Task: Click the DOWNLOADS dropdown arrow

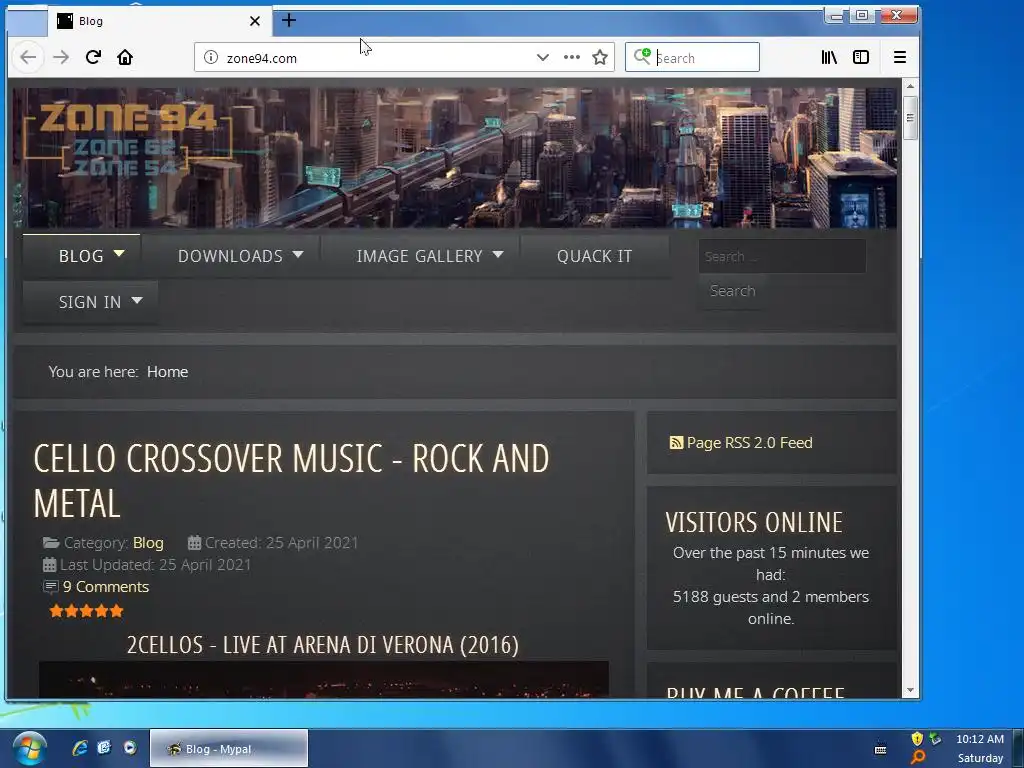Action: tap(298, 254)
